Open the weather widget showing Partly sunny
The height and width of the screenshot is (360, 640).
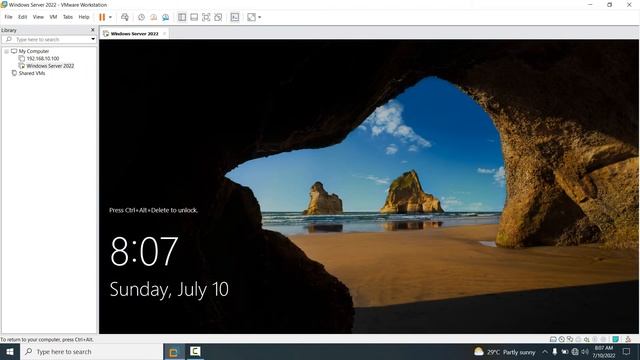pos(505,352)
